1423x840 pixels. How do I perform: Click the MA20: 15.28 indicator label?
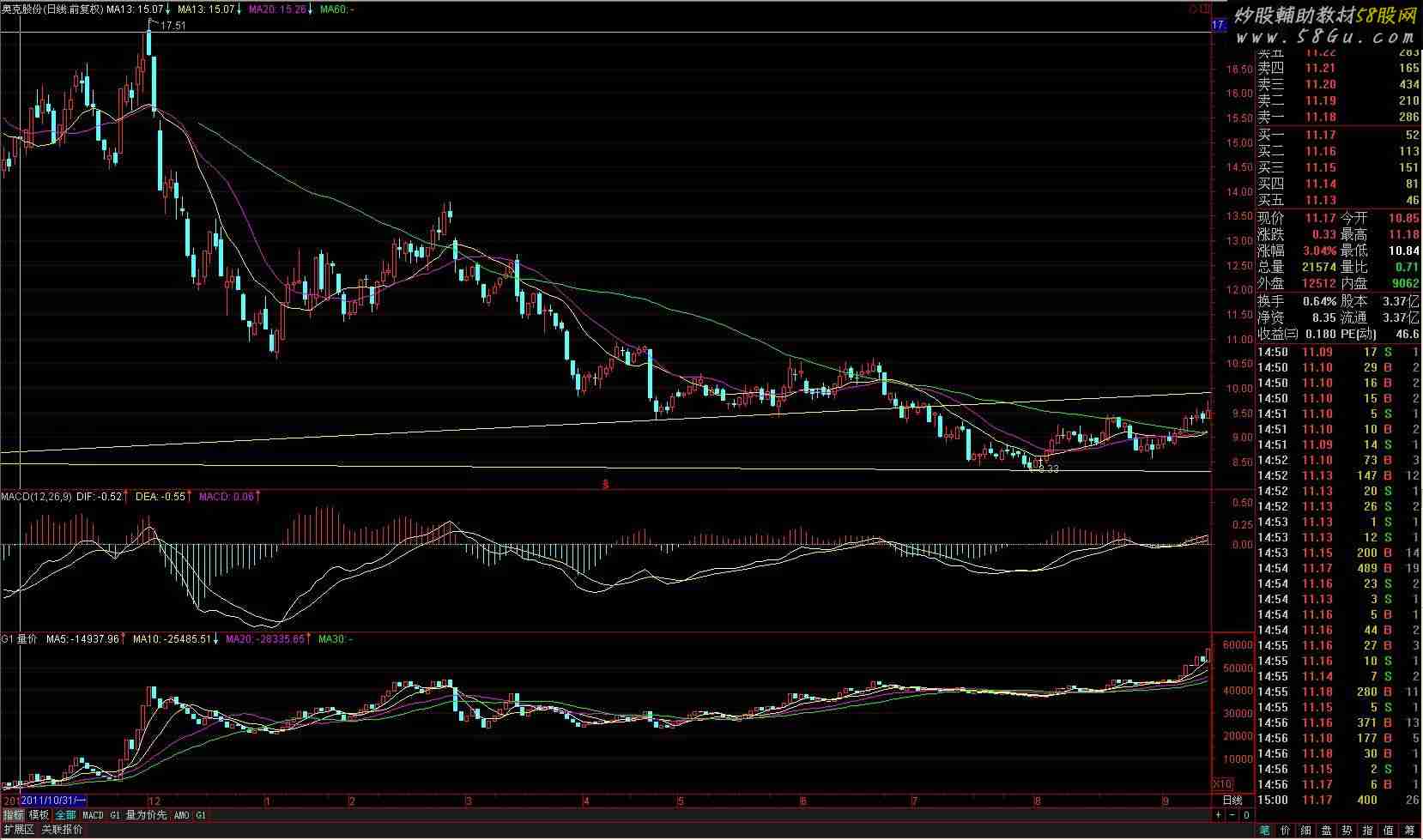tap(277, 9)
